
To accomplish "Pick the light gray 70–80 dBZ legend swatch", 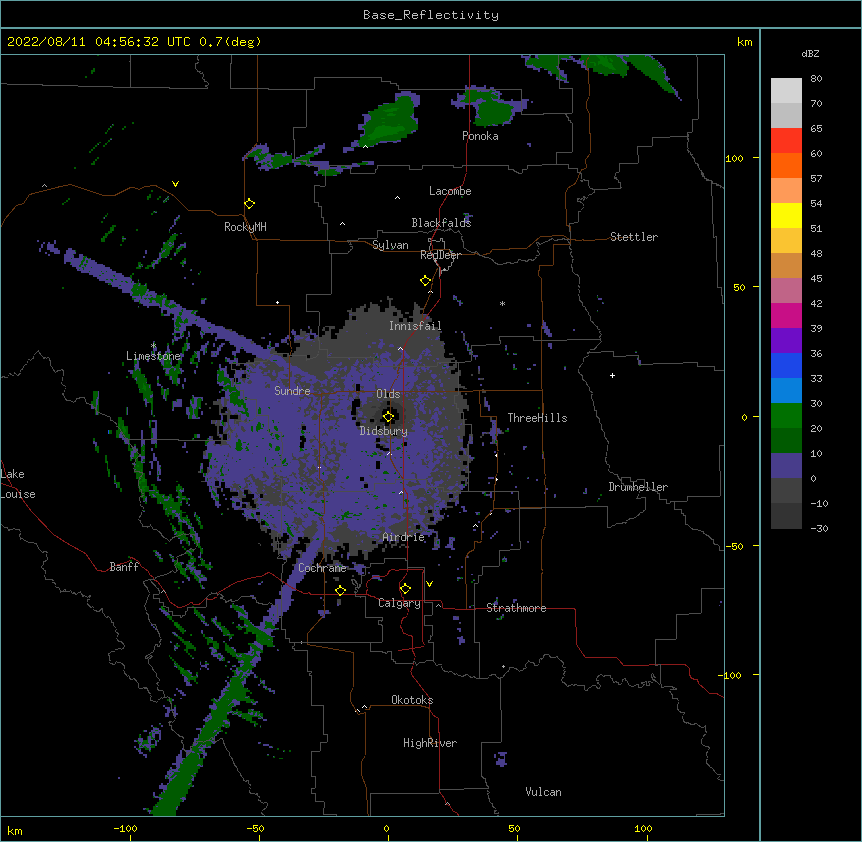I will coord(786,91).
